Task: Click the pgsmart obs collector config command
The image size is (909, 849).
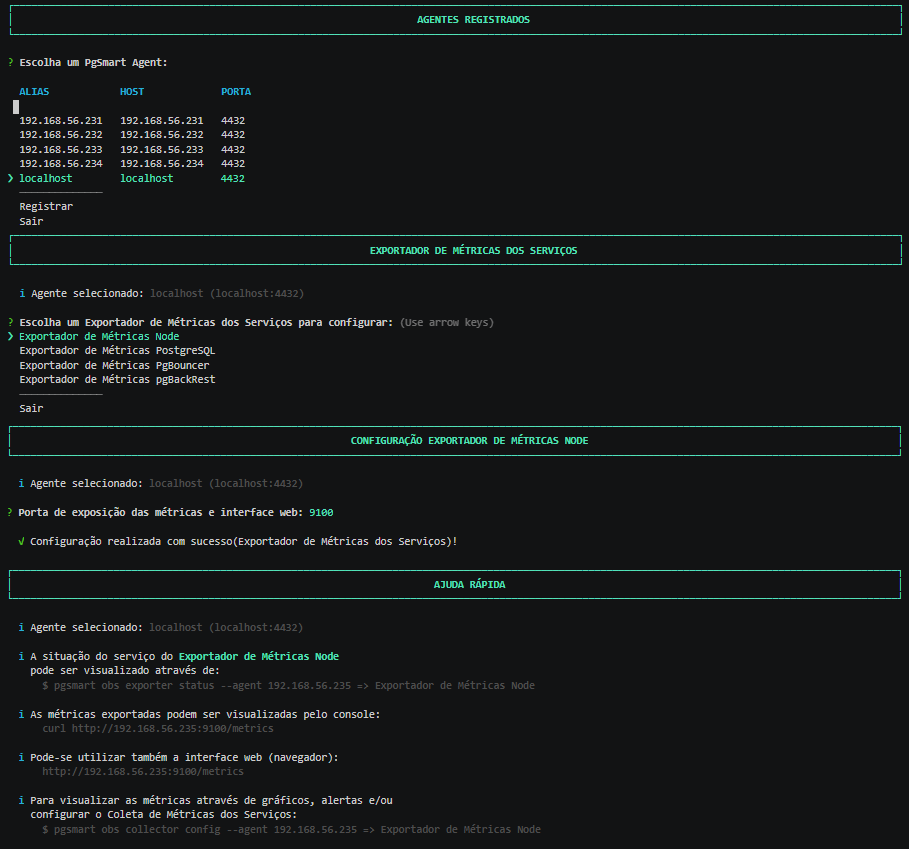Action: point(291,829)
